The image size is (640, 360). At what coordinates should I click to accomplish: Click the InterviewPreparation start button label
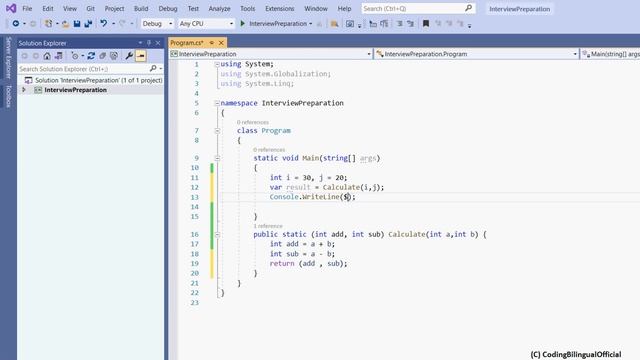tap(278, 24)
